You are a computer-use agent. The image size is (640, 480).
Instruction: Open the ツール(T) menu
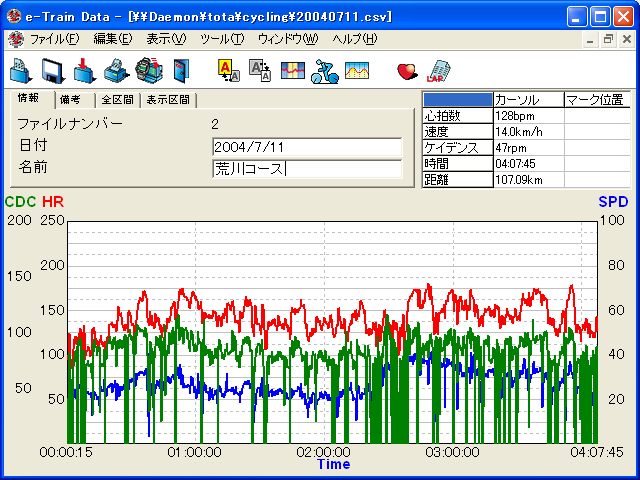(221, 39)
